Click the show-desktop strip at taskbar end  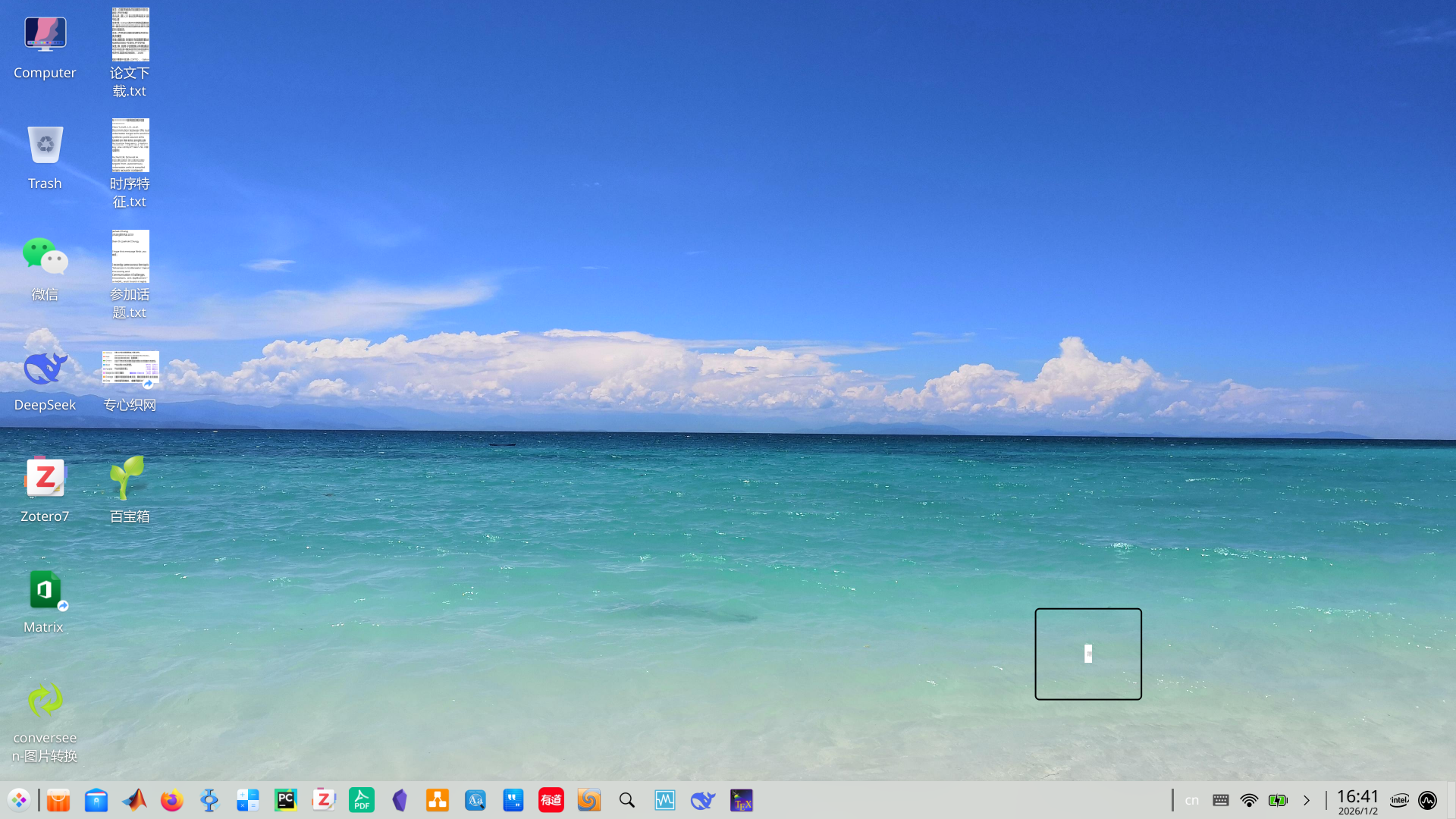point(1451,800)
